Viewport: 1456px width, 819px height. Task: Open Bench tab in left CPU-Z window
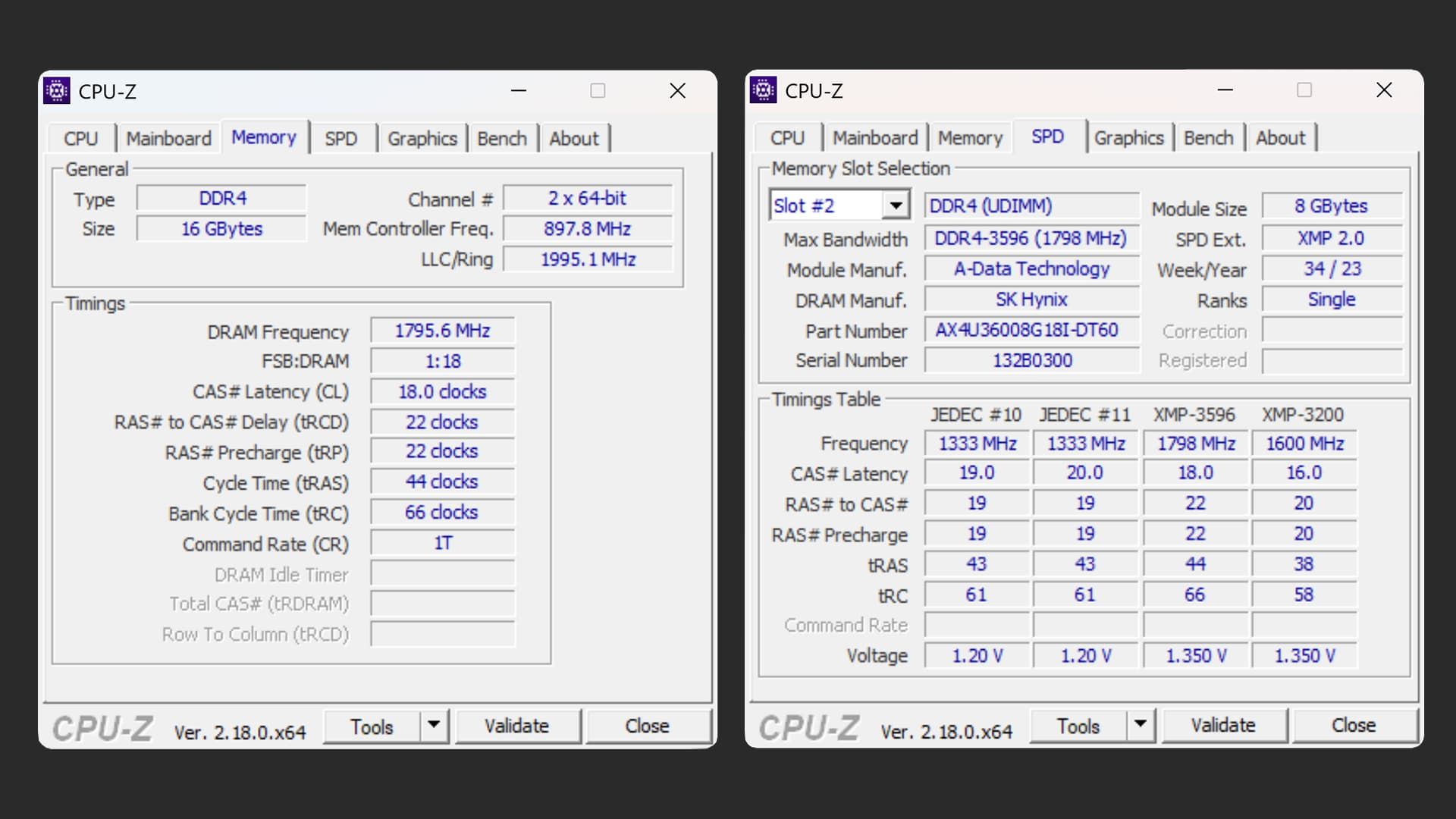pos(502,139)
